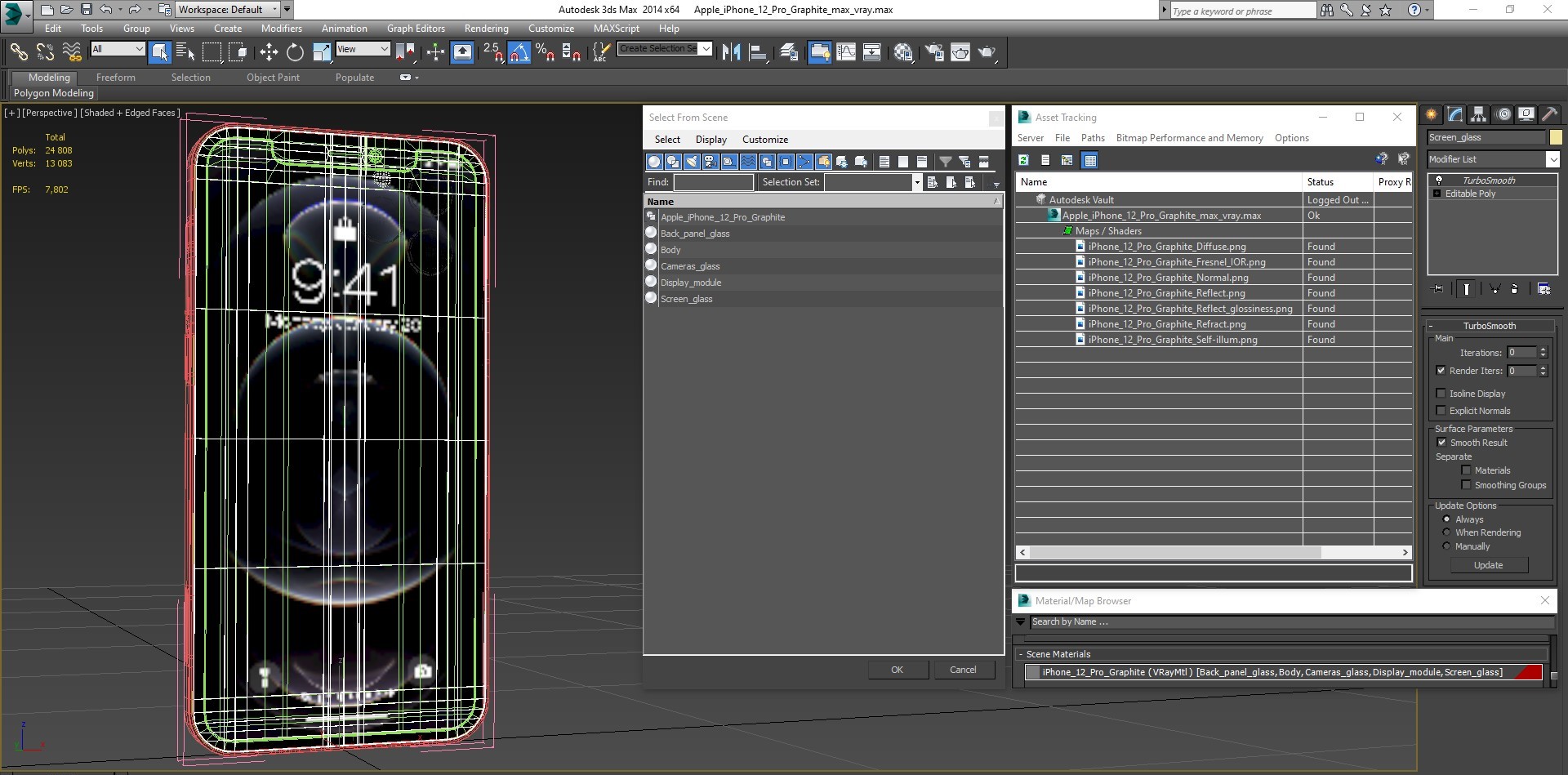Collapse the TurboSmooth rollout

(1431, 326)
